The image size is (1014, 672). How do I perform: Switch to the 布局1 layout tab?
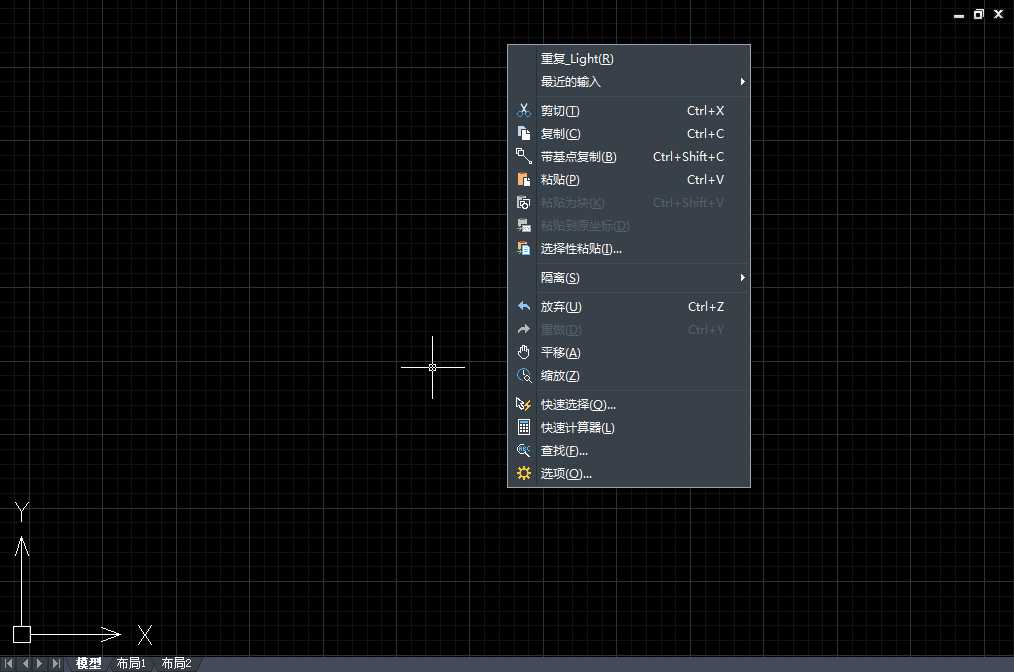coord(131,663)
